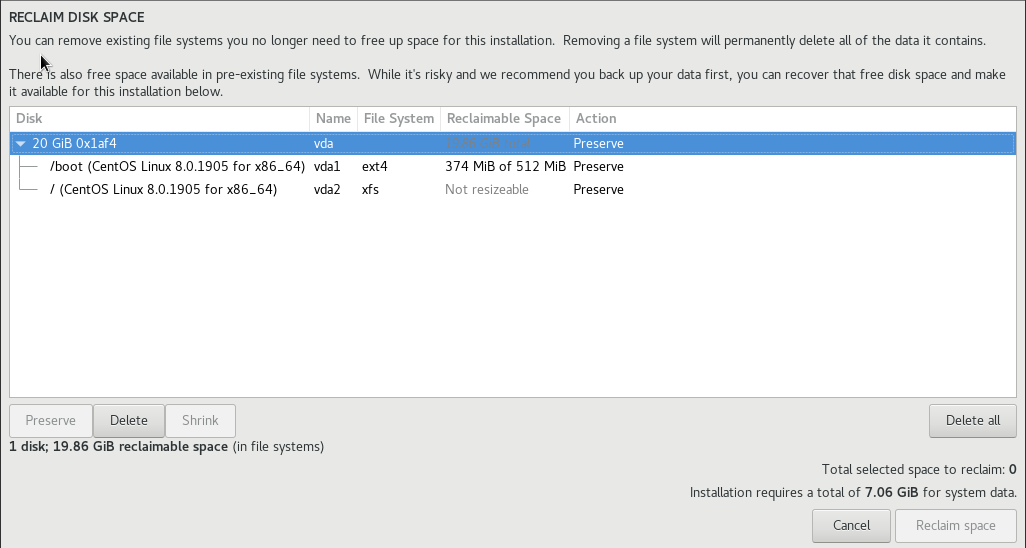Select the vda1 name cell

pyautogui.click(x=327, y=166)
